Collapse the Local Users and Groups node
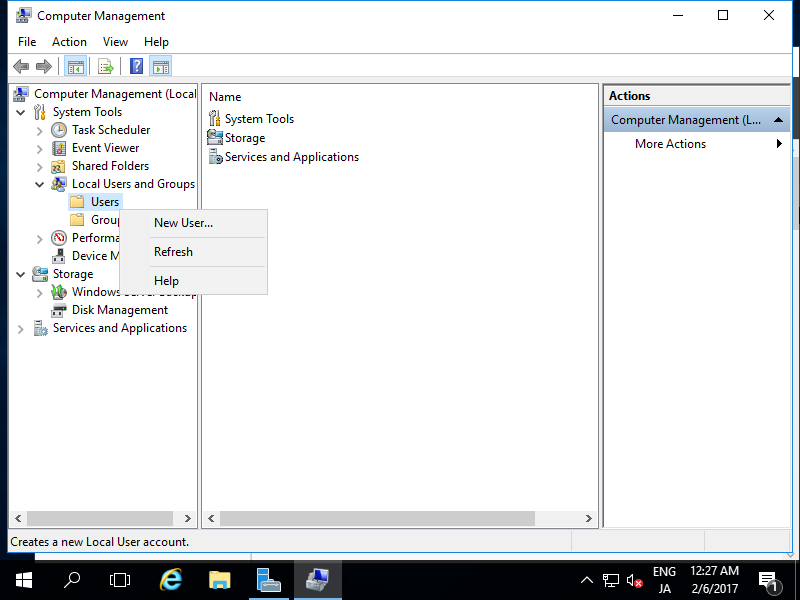The height and width of the screenshot is (600, 800). click(x=40, y=184)
